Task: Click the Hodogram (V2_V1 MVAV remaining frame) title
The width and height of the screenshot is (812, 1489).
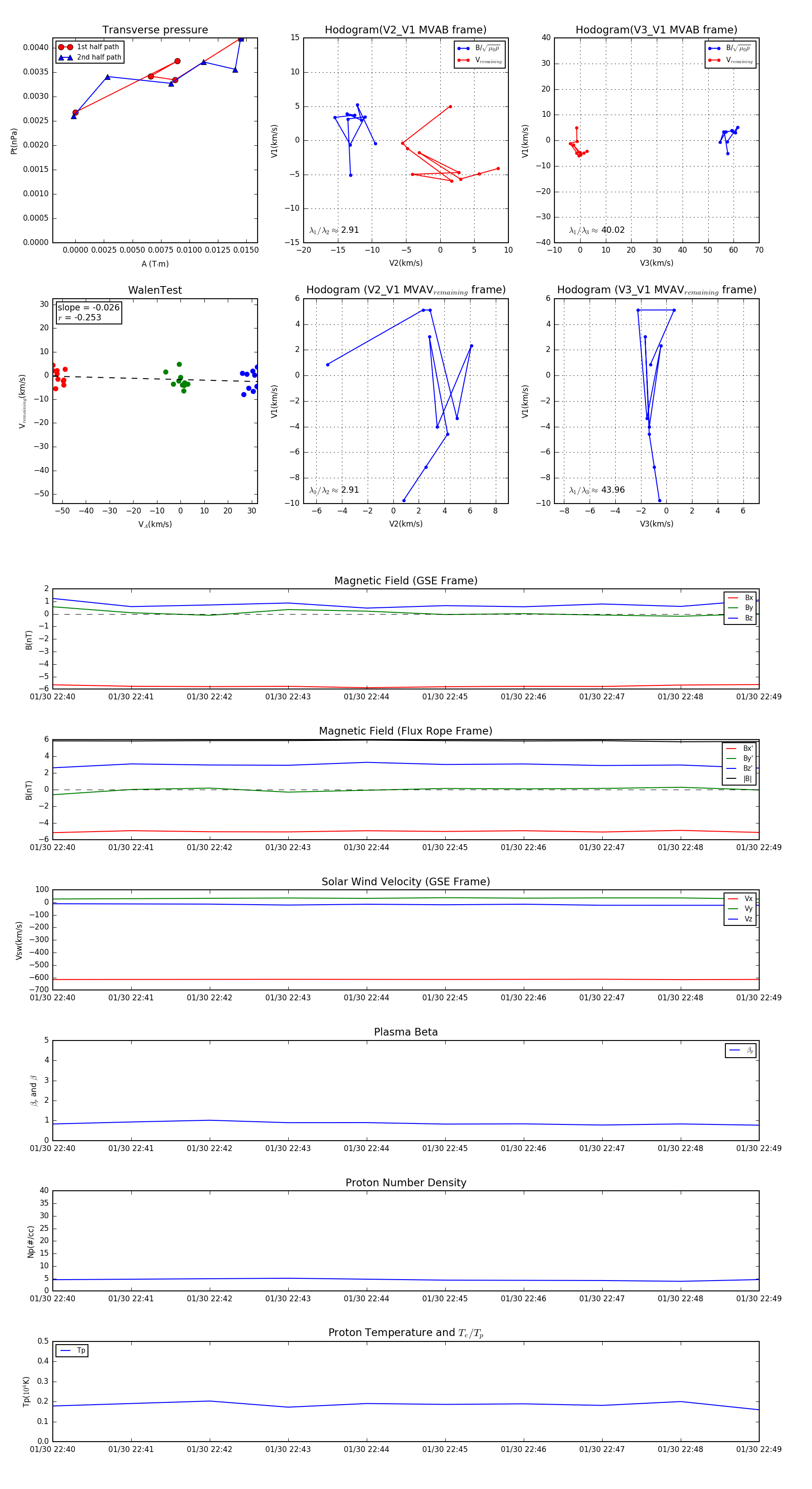Action: coord(406,290)
